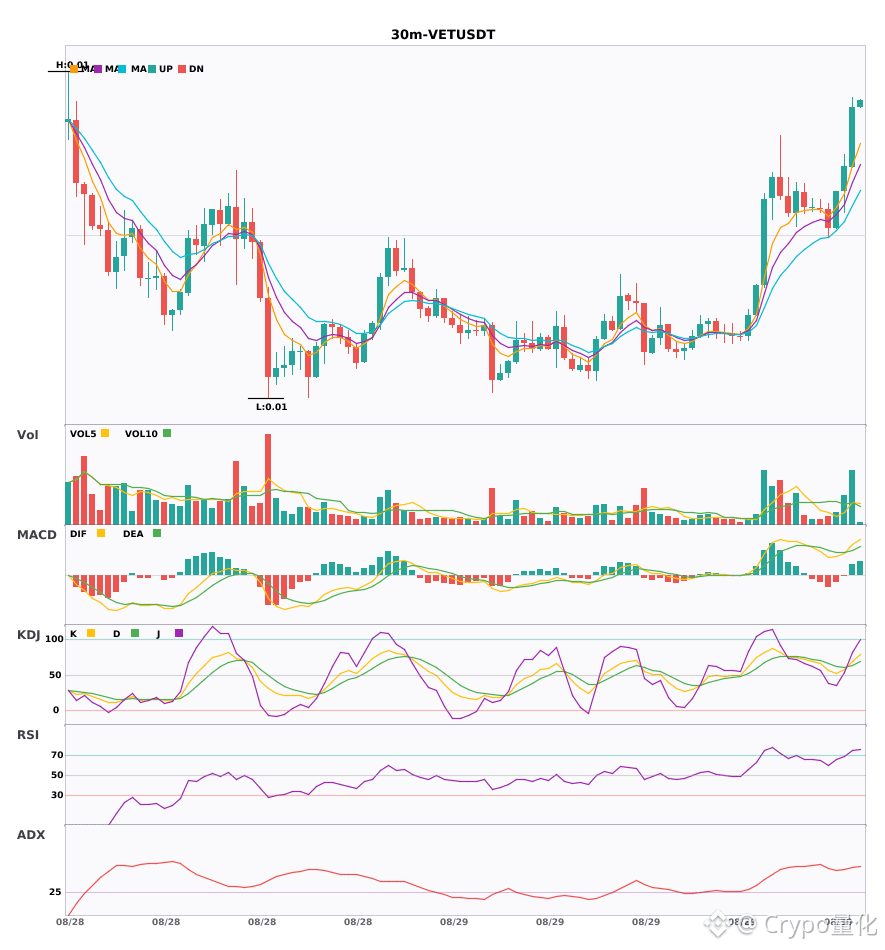Click the DIF legend text
The image size is (885, 950).
point(78,534)
